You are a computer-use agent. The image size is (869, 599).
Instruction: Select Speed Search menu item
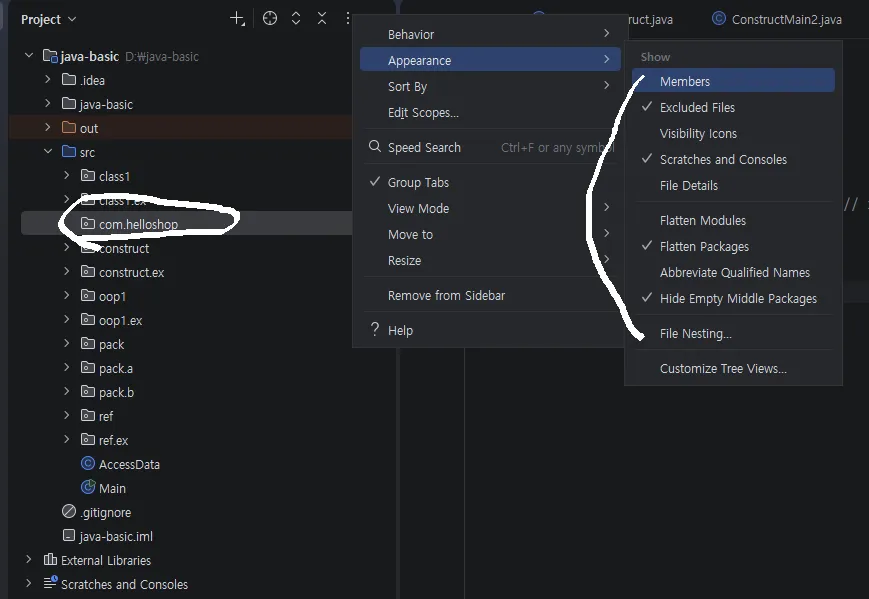[x=490, y=147]
